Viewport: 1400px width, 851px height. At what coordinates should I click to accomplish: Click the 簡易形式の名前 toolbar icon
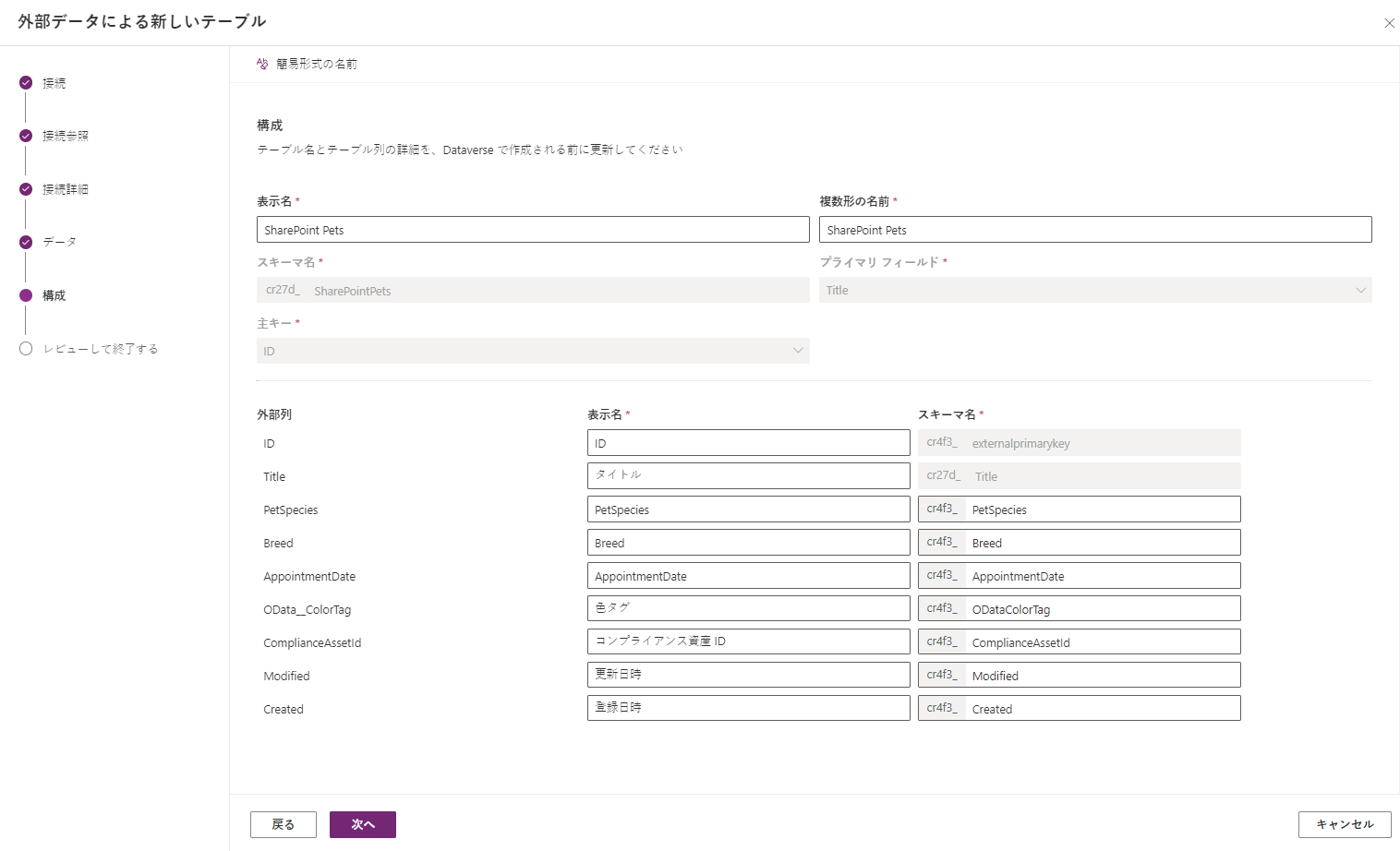click(x=262, y=64)
